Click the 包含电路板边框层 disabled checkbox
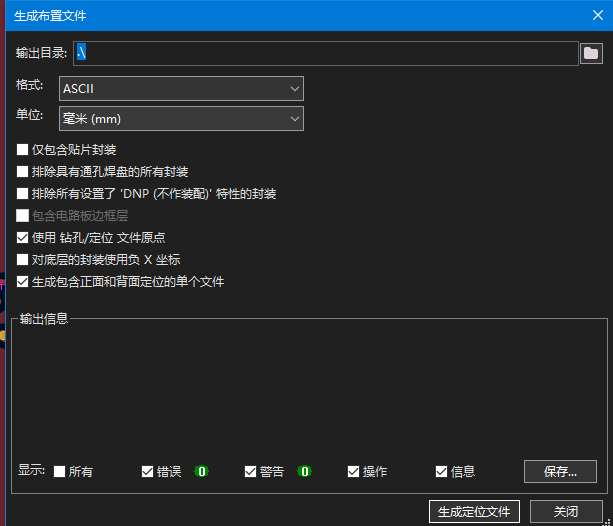Viewport: 613px width, 526px height. coord(22,215)
